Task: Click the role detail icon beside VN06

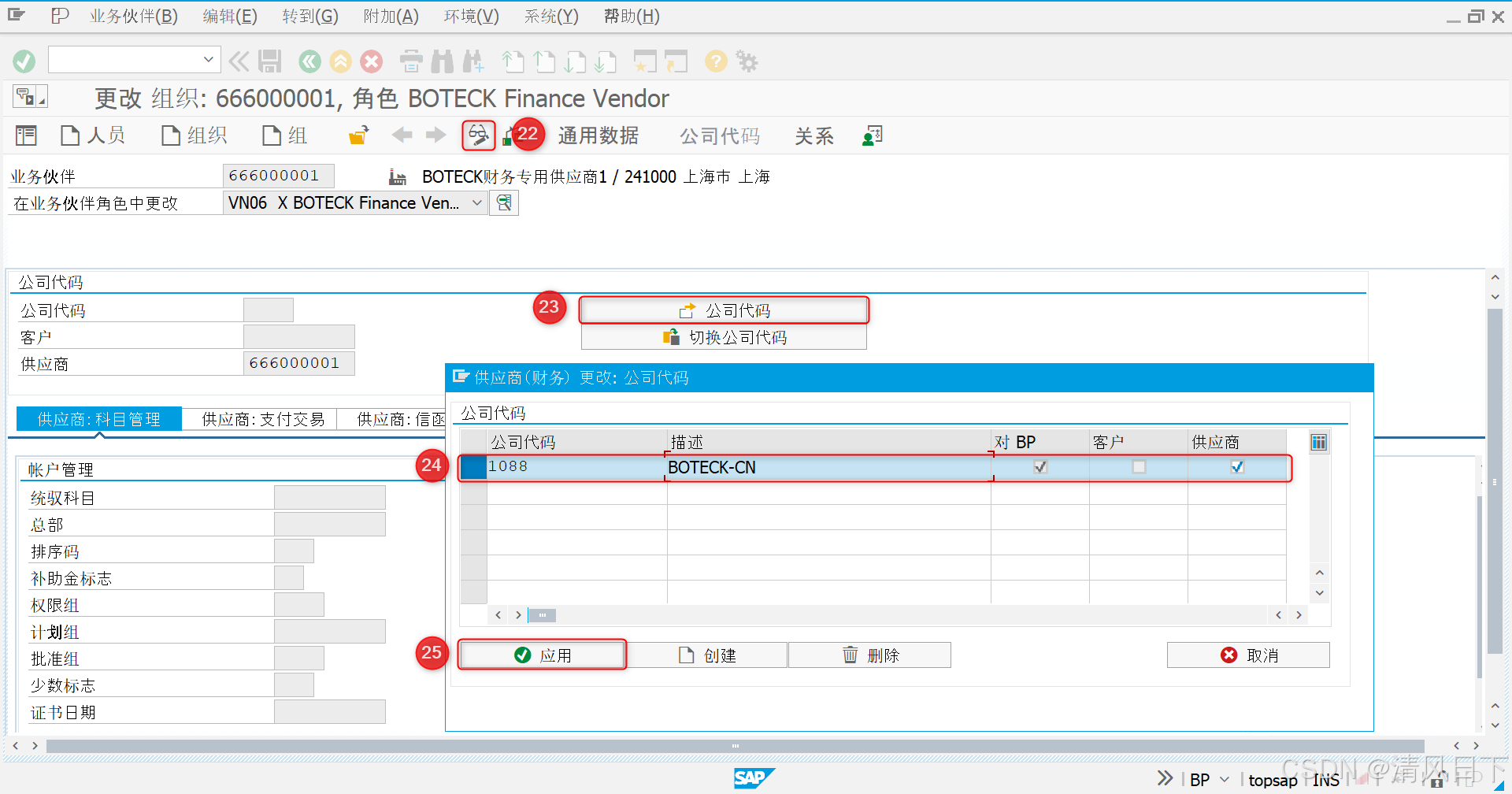Action: pyautogui.click(x=504, y=202)
